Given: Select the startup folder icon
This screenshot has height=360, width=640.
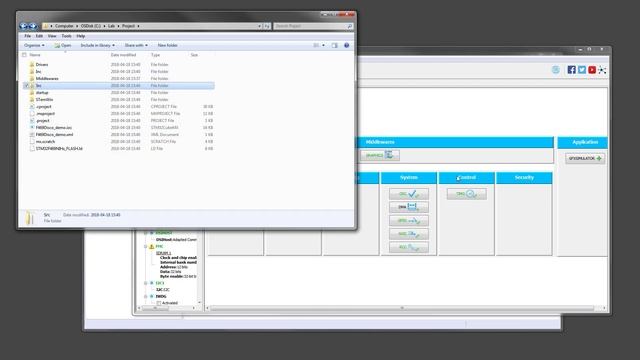Looking at the screenshot, I should 31,93.
